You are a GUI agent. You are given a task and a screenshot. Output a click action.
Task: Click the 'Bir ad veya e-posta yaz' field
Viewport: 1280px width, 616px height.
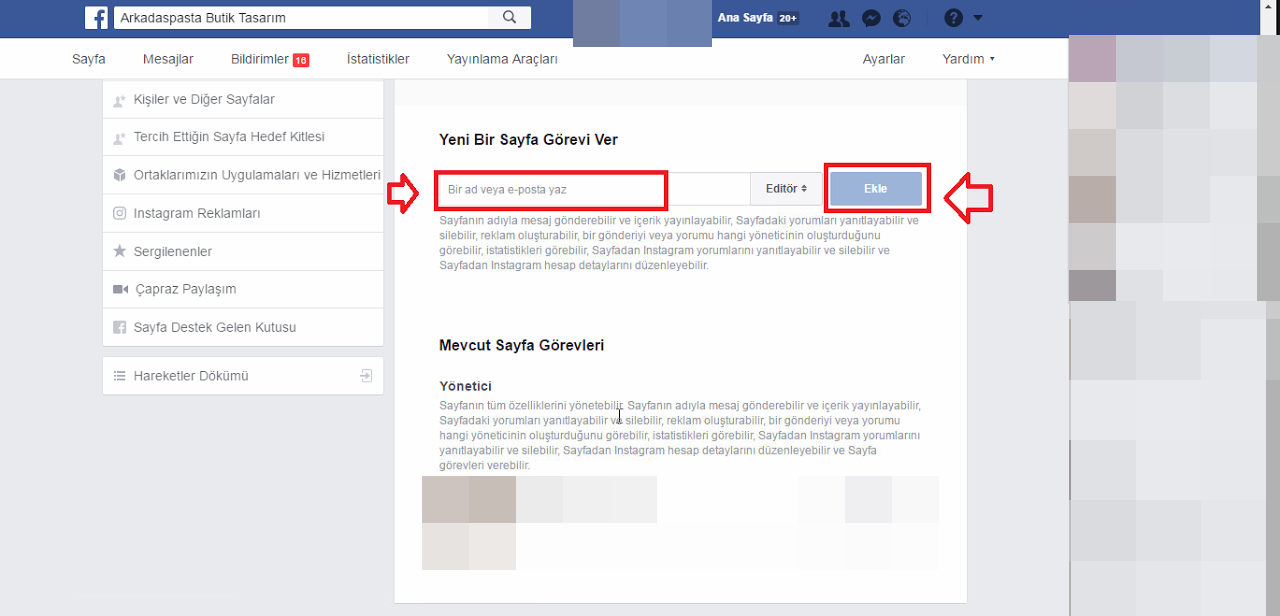pos(594,189)
